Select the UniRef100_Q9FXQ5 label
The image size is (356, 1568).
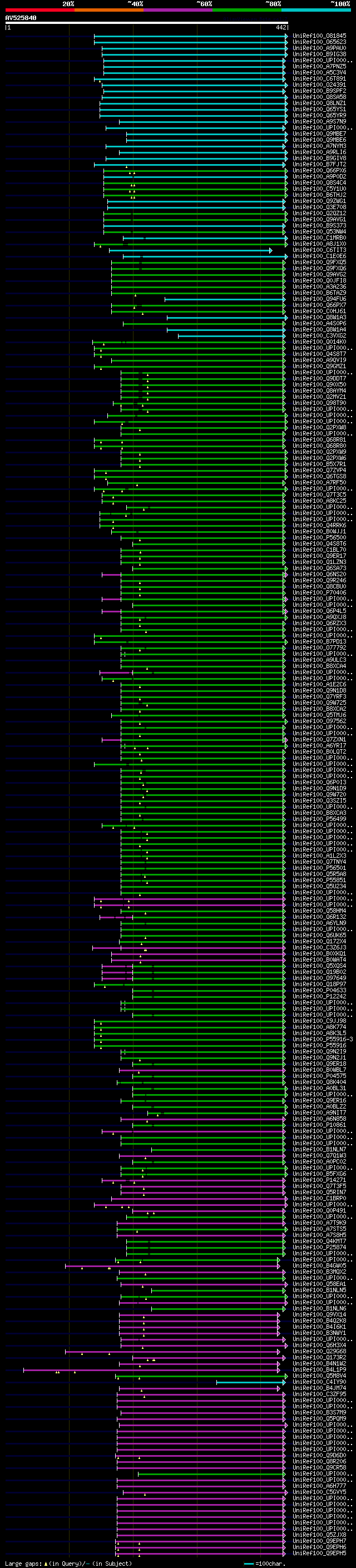(x=319, y=263)
